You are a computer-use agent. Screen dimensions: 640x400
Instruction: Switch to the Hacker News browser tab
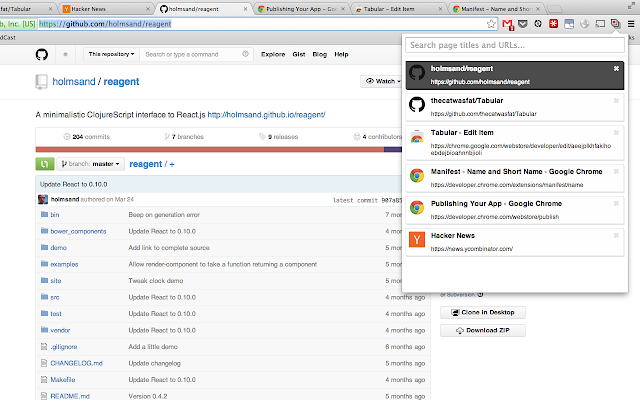pyautogui.click(x=105, y=9)
